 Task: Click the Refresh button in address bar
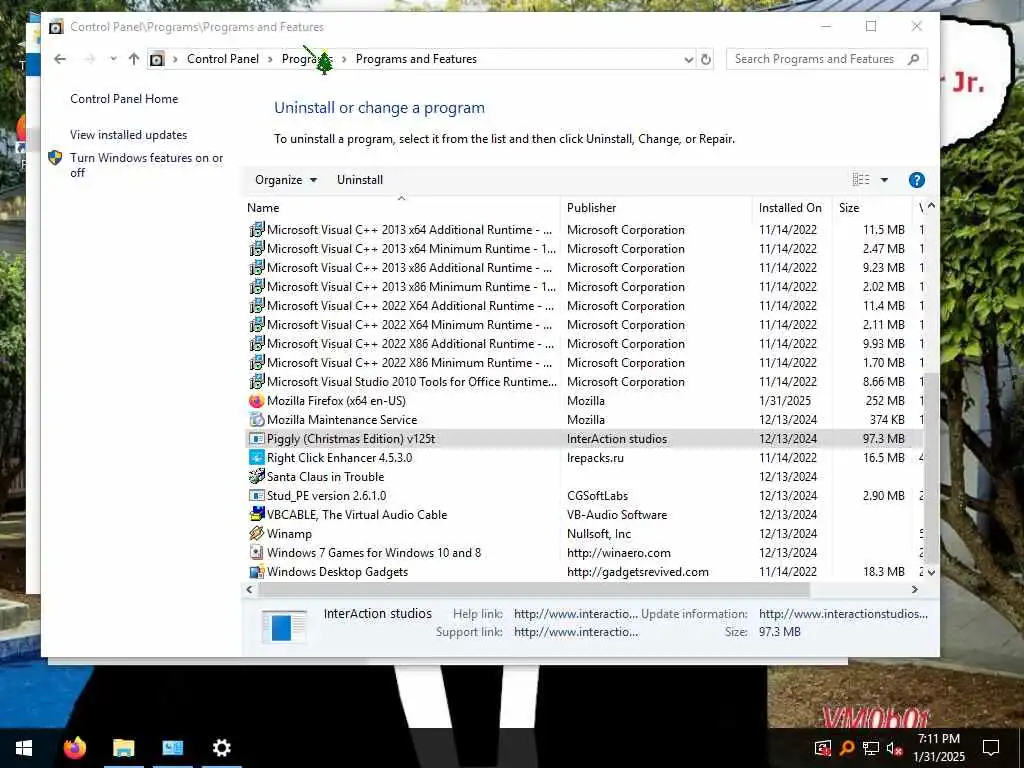point(706,59)
